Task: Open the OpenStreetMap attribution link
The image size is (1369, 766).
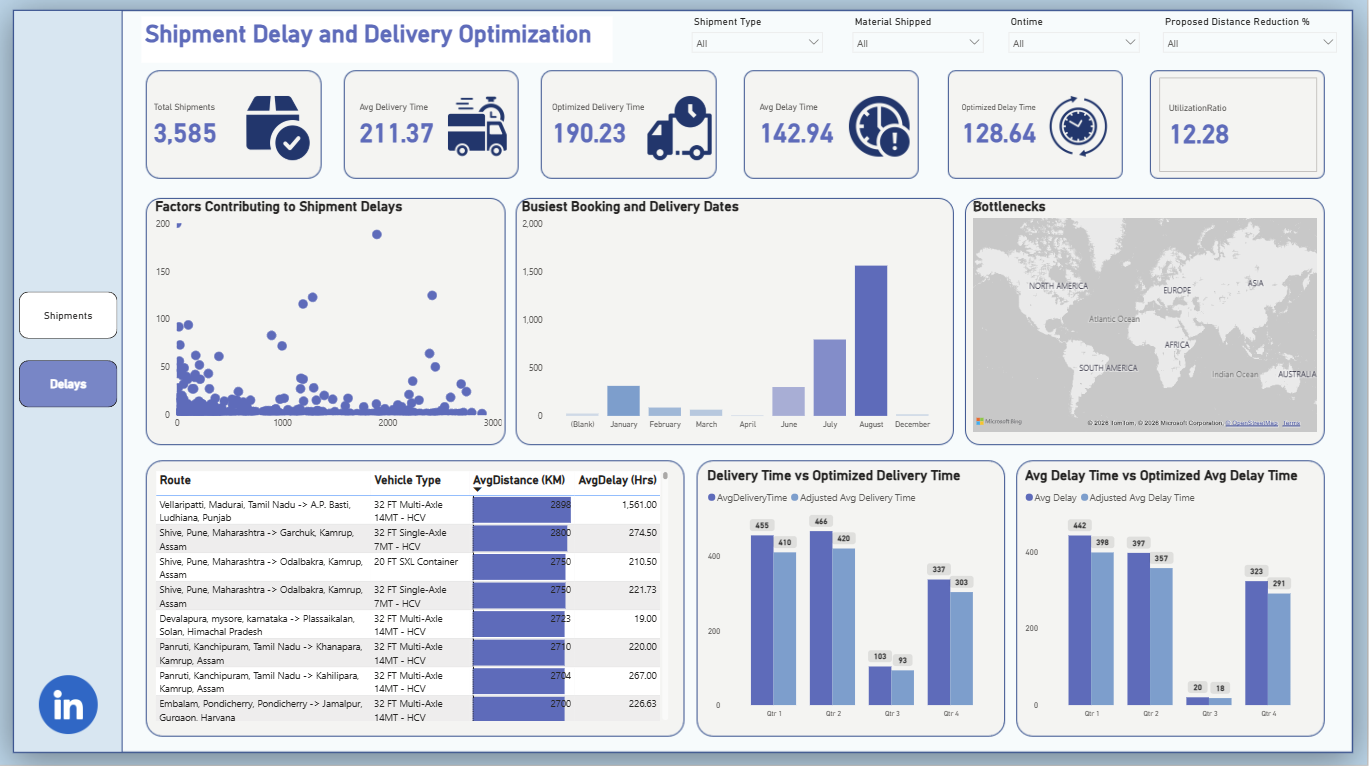Action: pos(1251,423)
